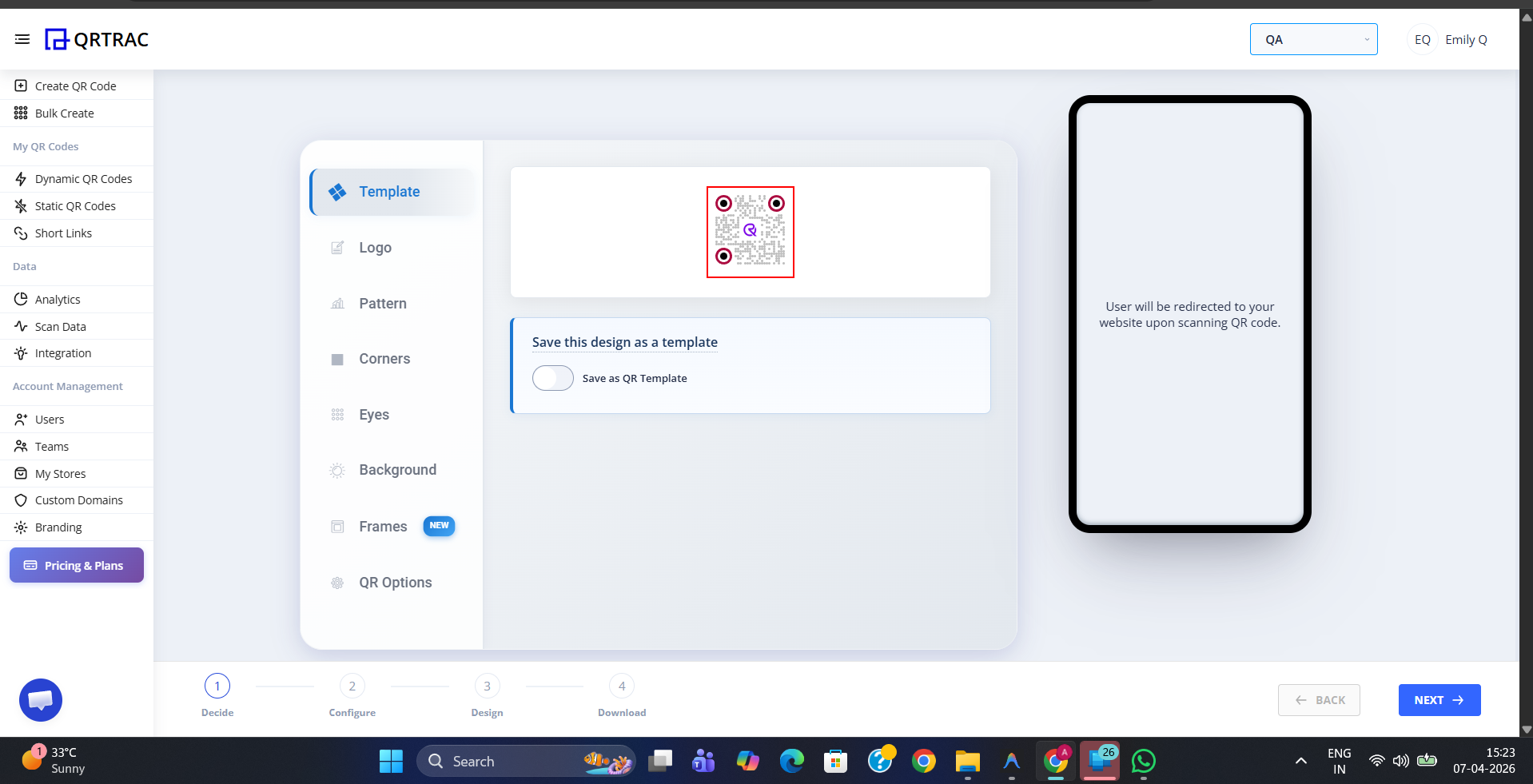
Task: Expand hidden icons in the system tray
Action: click(x=1299, y=761)
